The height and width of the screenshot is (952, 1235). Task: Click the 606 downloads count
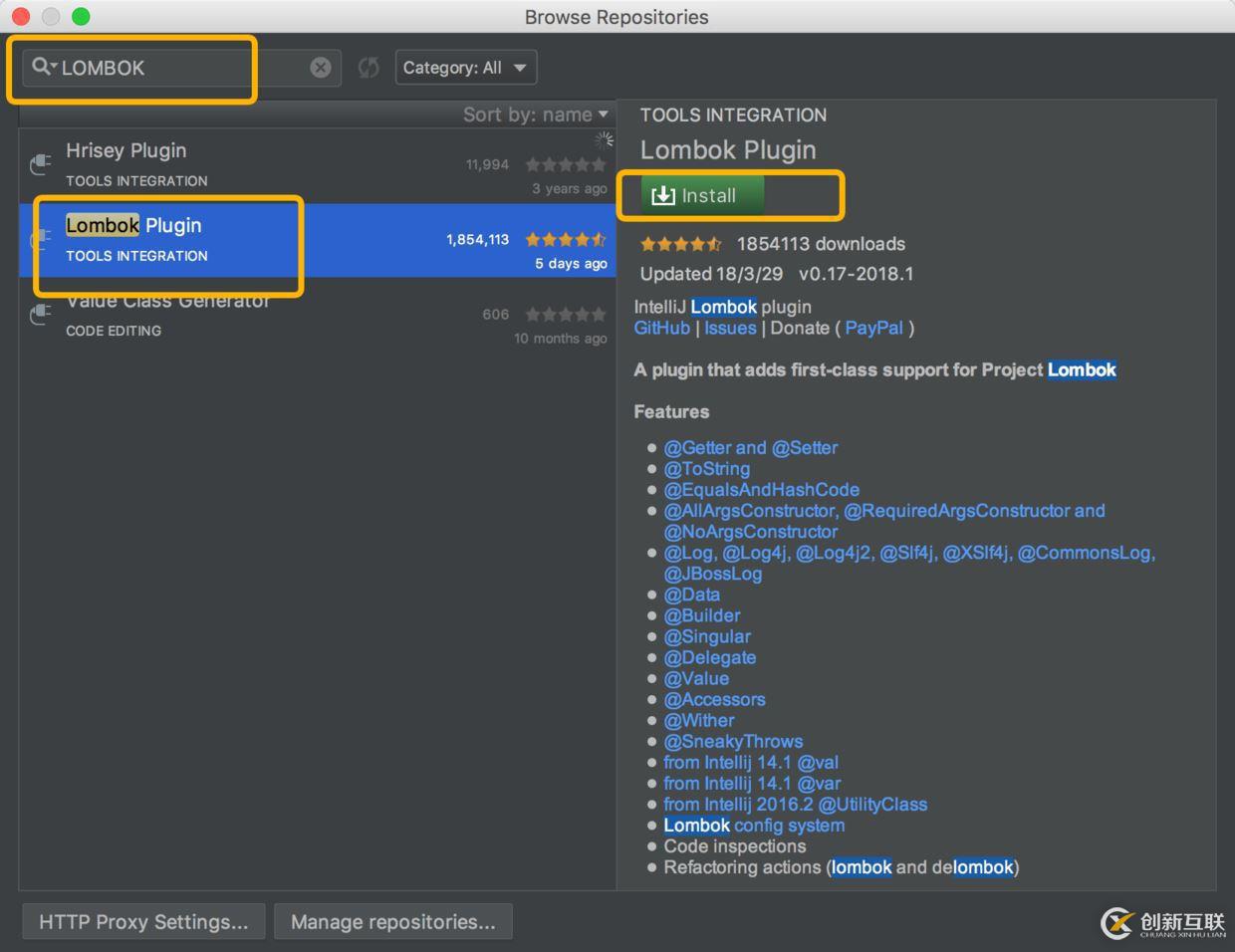coord(496,315)
